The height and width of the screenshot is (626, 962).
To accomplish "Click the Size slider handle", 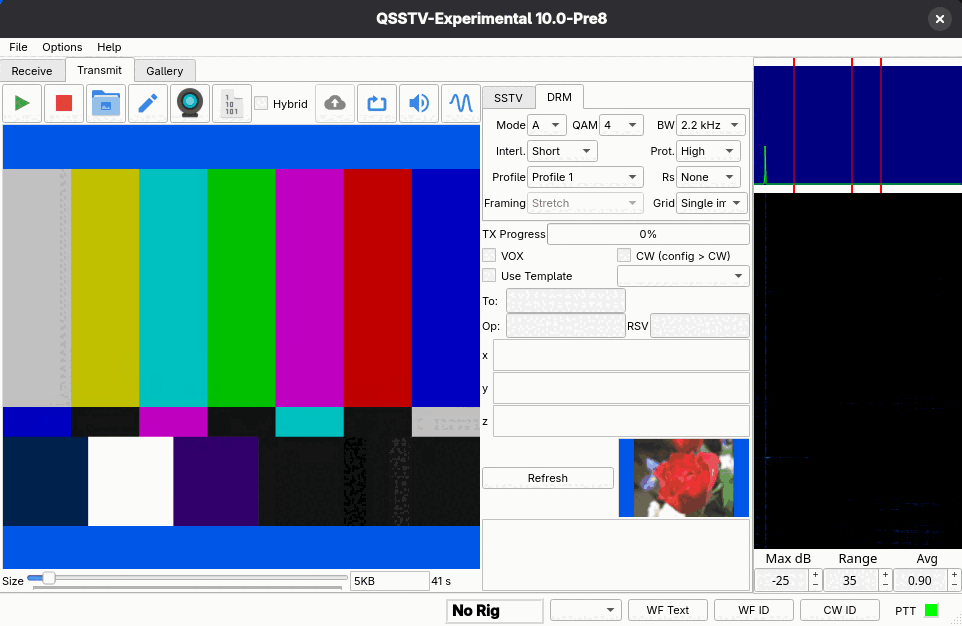I will coord(48,578).
